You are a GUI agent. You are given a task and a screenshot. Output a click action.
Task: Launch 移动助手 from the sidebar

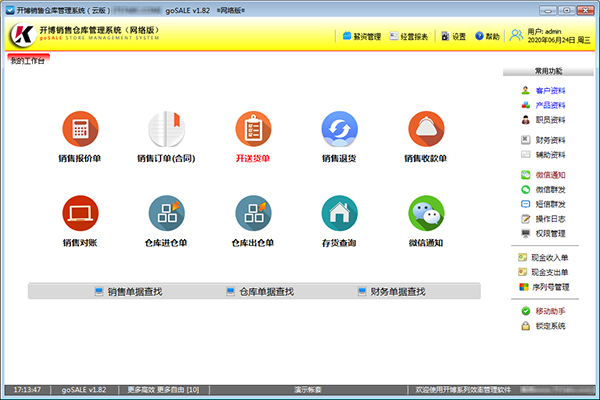[x=543, y=311]
